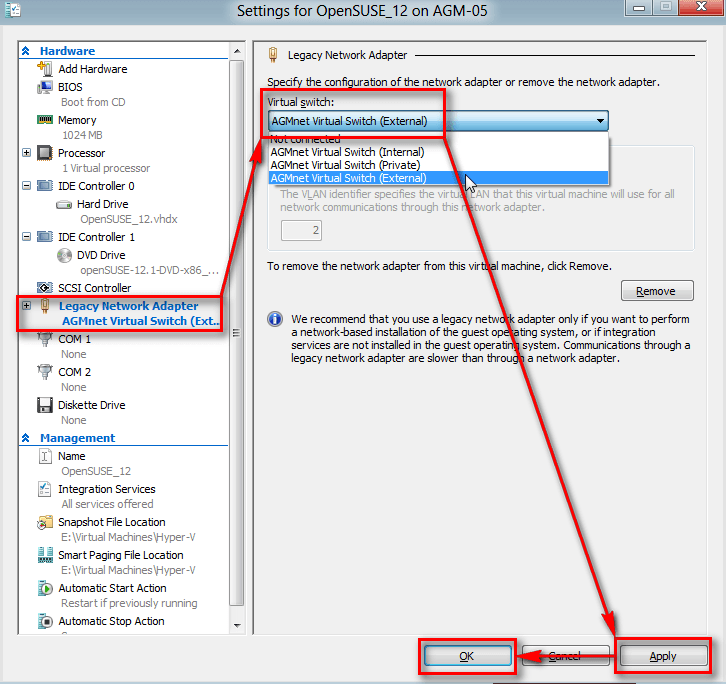This screenshot has height=684, width=726.
Task: Click the VLAN identifier input field
Action: (x=301, y=231)
